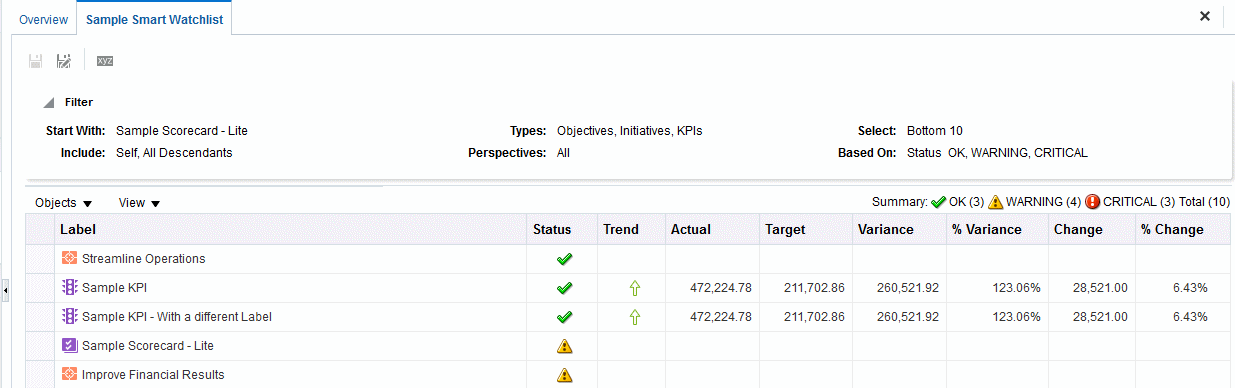Click the Streamline Operations objective icon
The height and width of the screenshot is (388, 1235).
(x=70, y=259)
